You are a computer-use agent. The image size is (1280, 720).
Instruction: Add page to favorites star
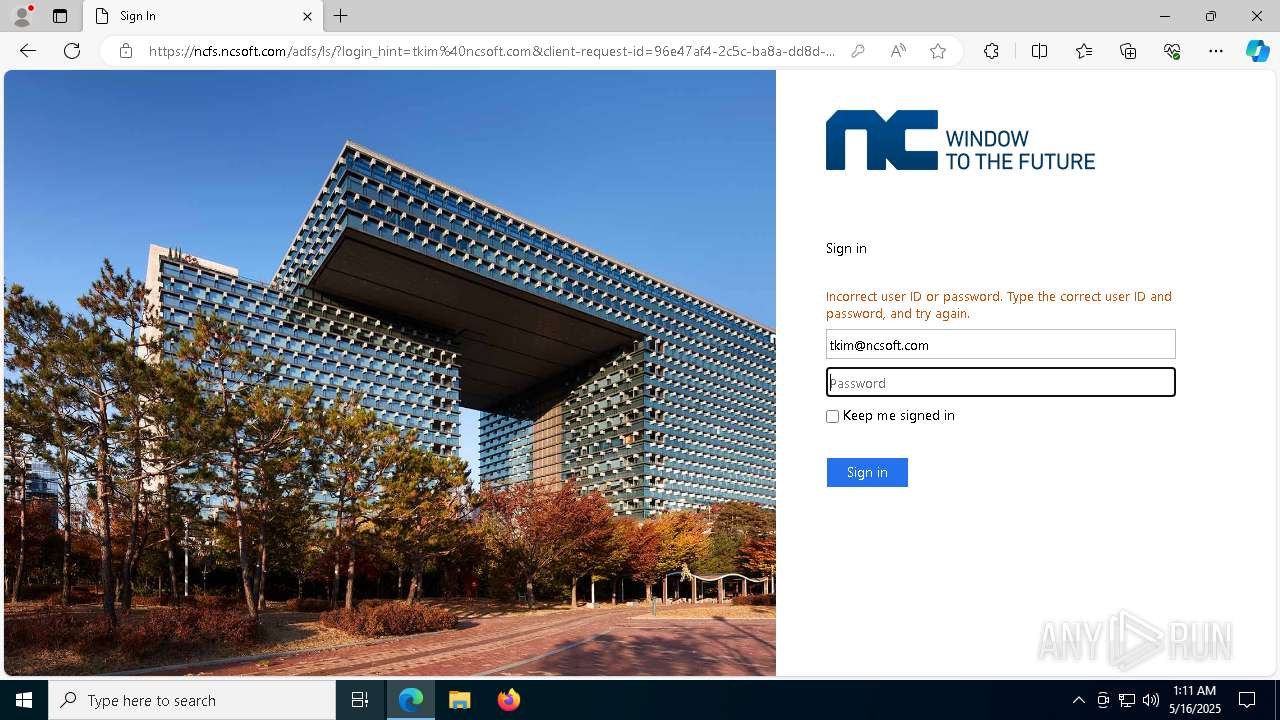pos(938,51)
